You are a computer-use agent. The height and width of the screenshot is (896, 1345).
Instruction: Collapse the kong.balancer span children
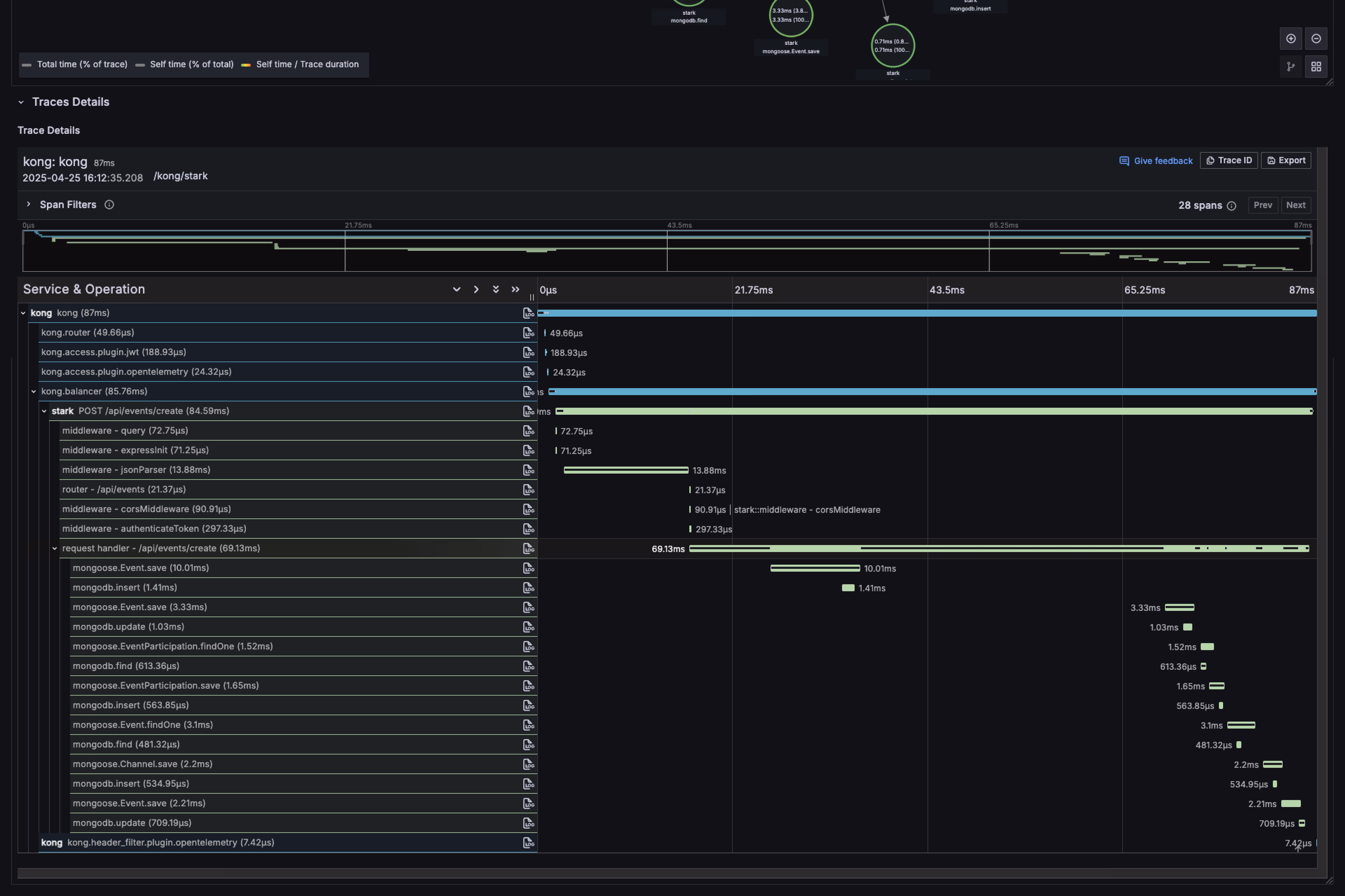click(x=34, y=391)
